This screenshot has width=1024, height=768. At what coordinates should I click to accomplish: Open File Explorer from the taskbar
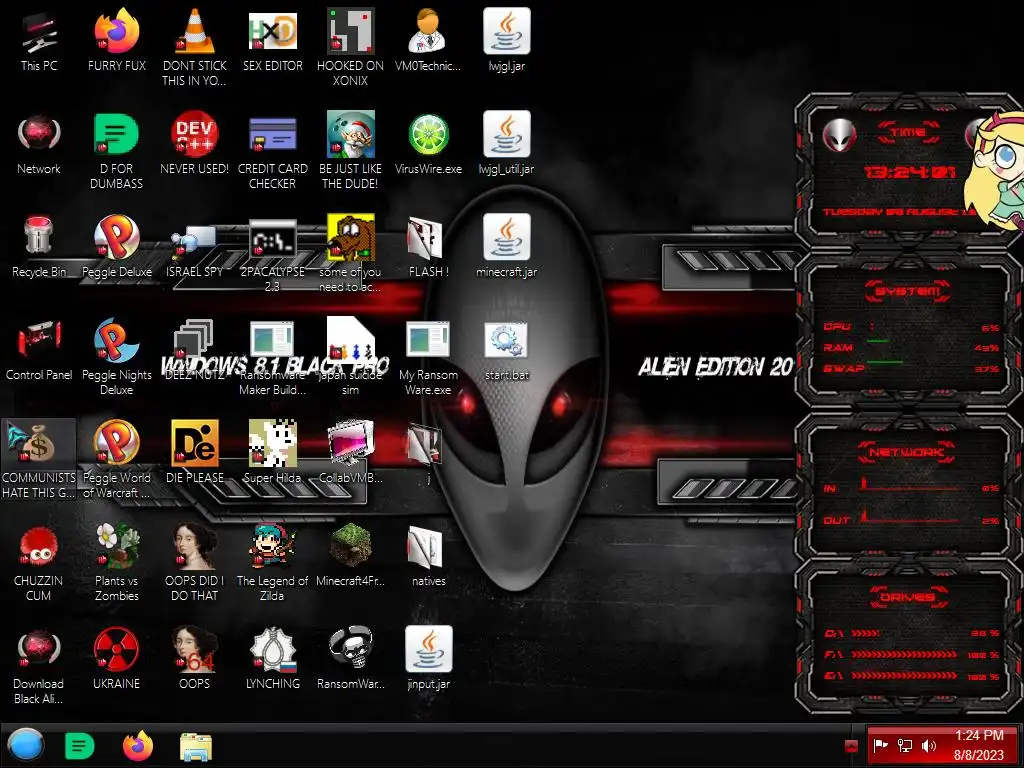(x=195, y=747)
